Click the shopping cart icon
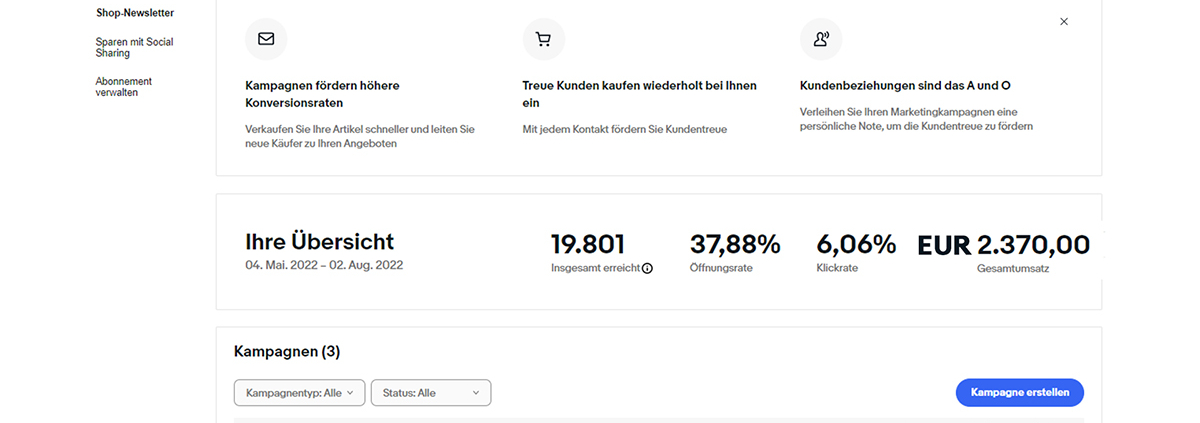This screenshot has width=1200, height=423. 544,39
